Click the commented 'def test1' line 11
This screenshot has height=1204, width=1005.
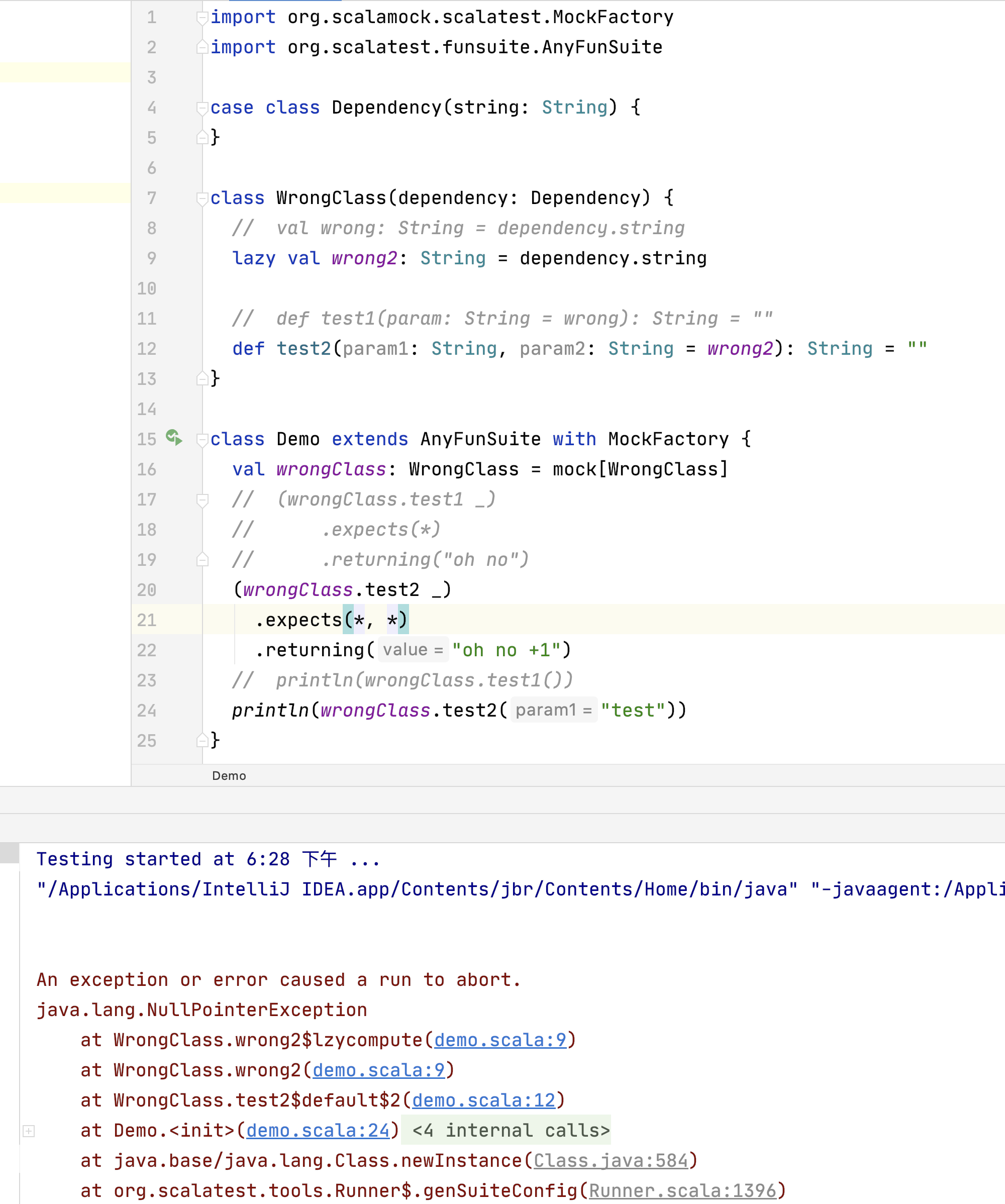(x=502, y=318)
